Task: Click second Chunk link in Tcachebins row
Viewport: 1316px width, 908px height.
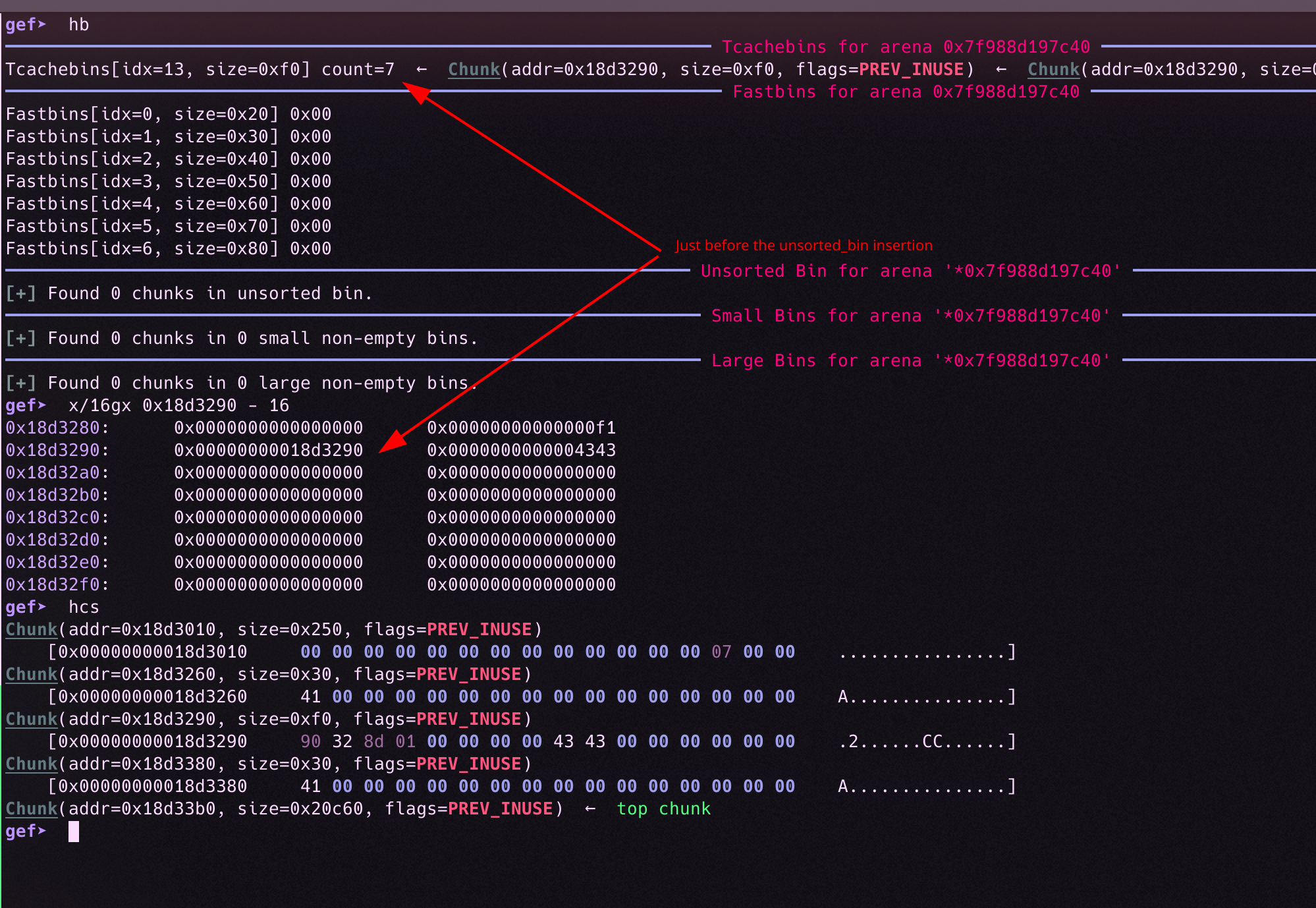Action: pyautogui.click(x=1053, y=69)
